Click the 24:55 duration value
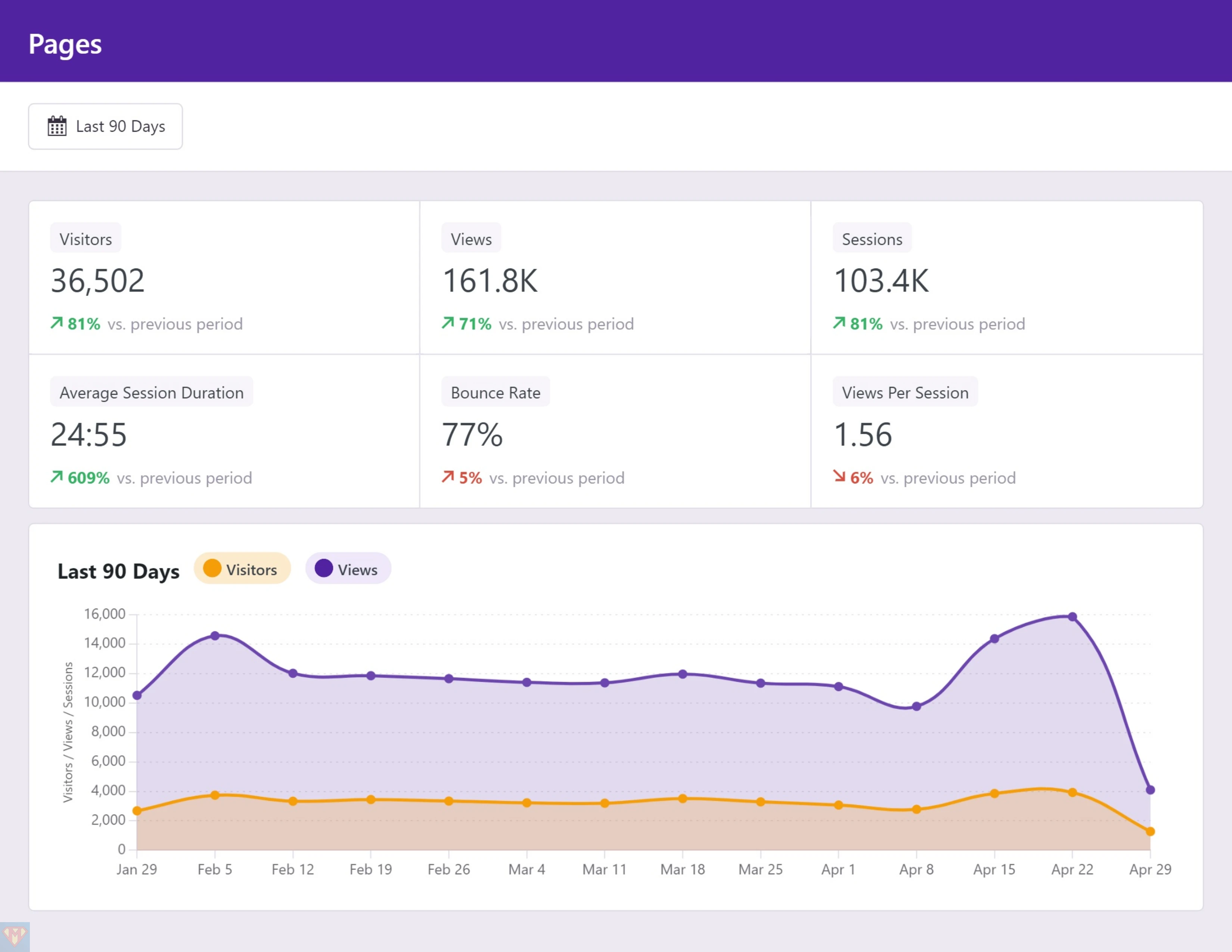This screenshot has width=1232, height=952. click(89, 435)
